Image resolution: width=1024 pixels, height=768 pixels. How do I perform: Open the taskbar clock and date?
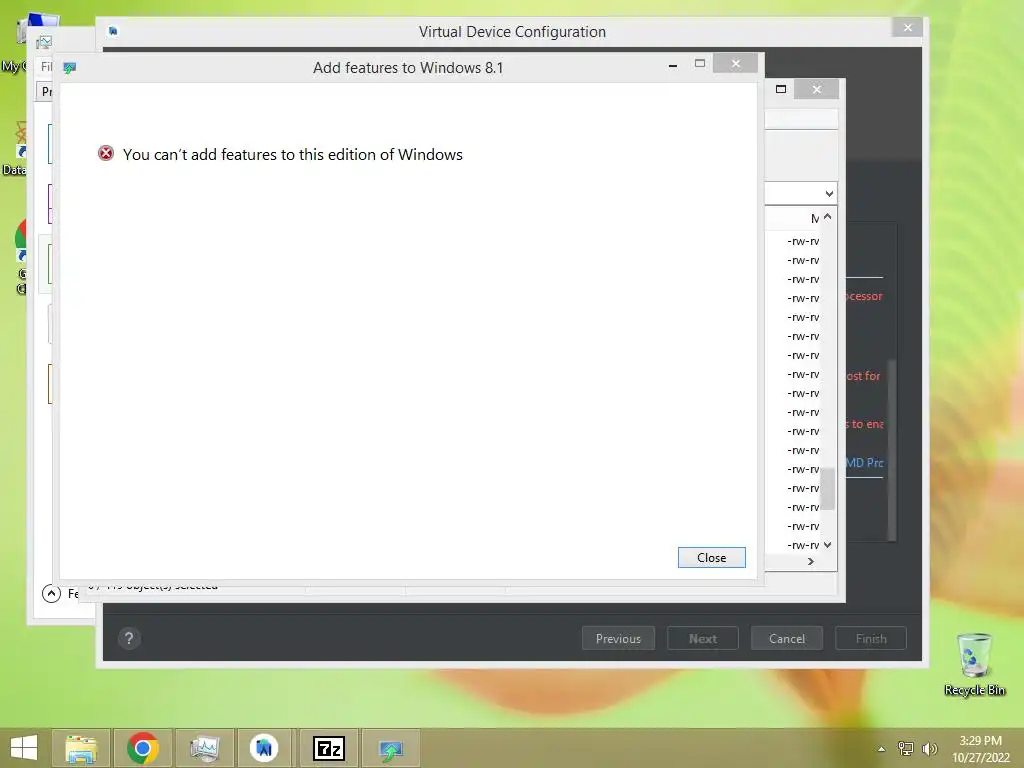[x=980, y=749]
